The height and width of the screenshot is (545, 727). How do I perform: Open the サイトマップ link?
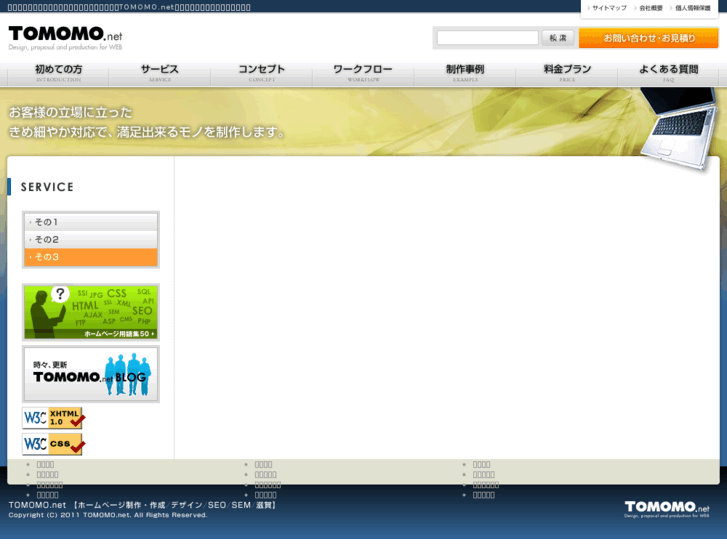pos(609,8)
